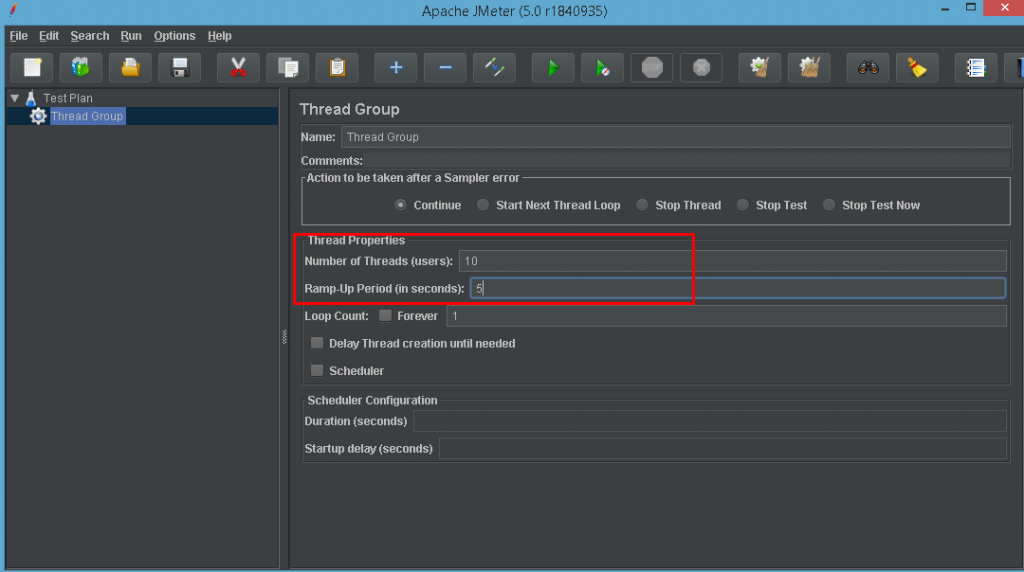Click the panel splitter handle
Viewport: 1024px width, 572px height.
[284, 337]
